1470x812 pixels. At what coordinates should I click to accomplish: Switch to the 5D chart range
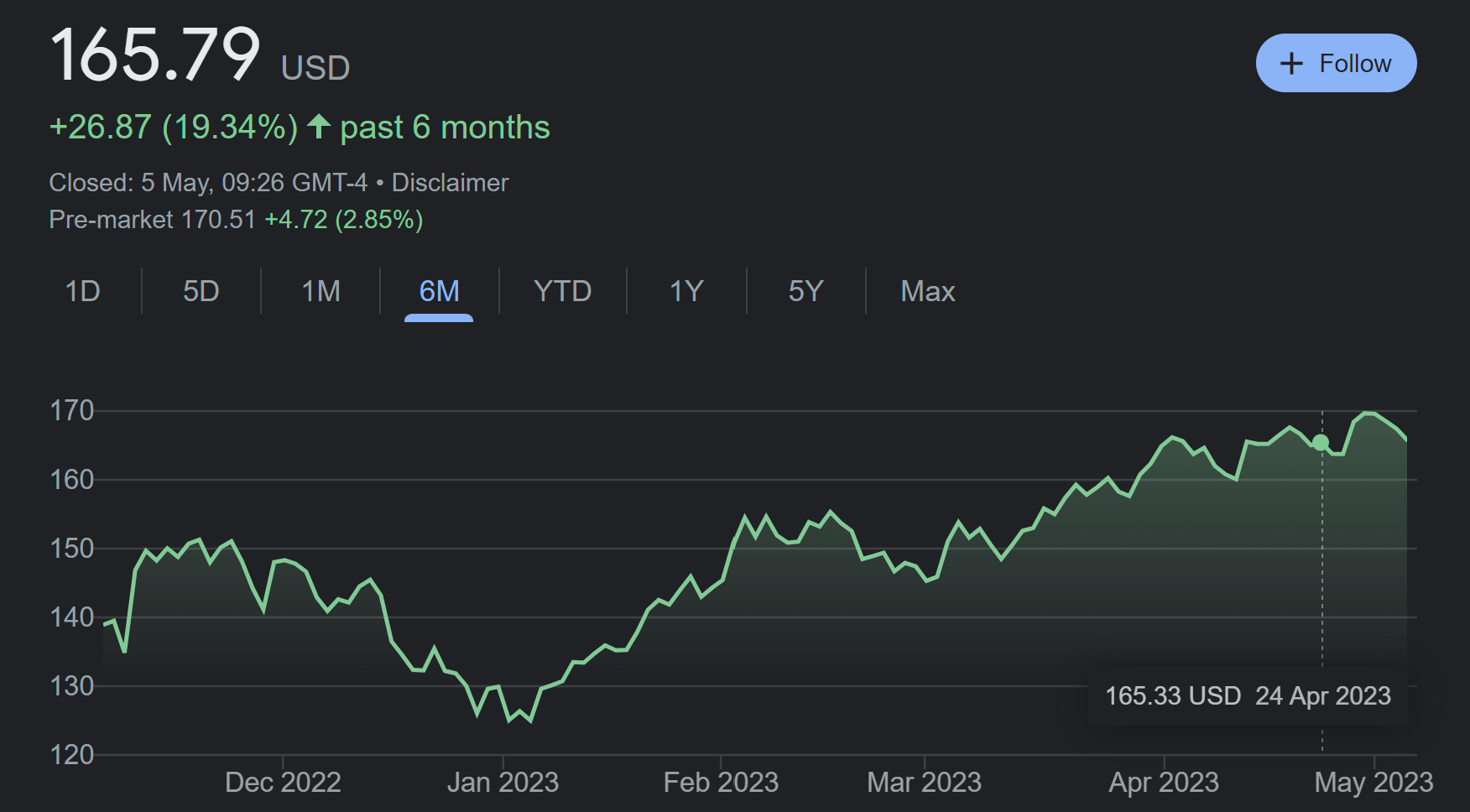(x=201, y=291)
